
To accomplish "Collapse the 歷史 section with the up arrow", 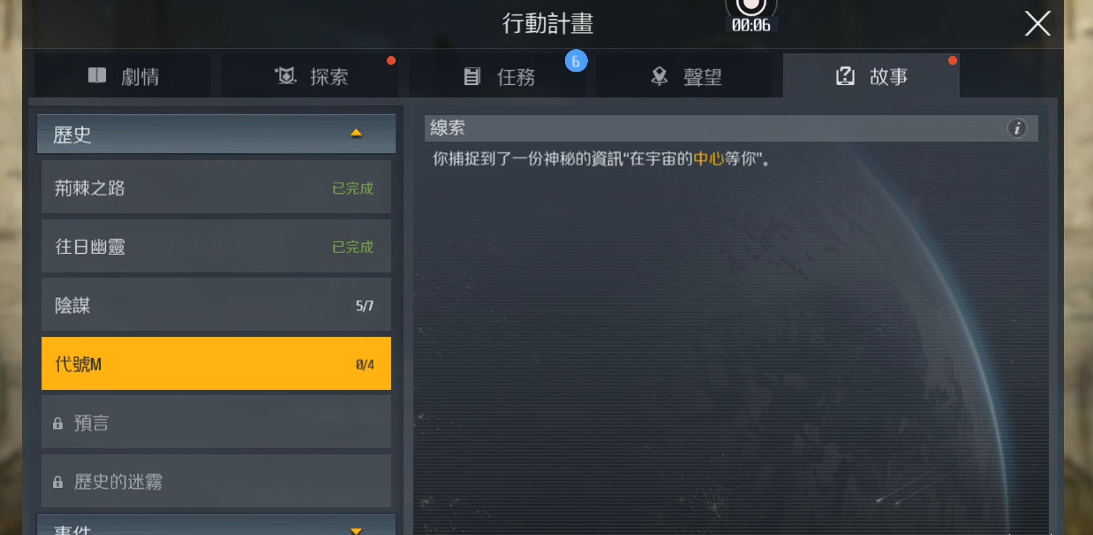I will [x=356, y=133].
